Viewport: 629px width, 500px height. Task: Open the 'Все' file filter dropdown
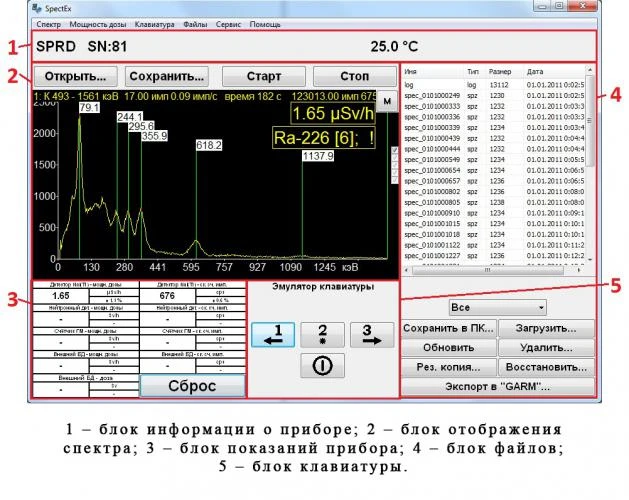click(x=497, y=308)
